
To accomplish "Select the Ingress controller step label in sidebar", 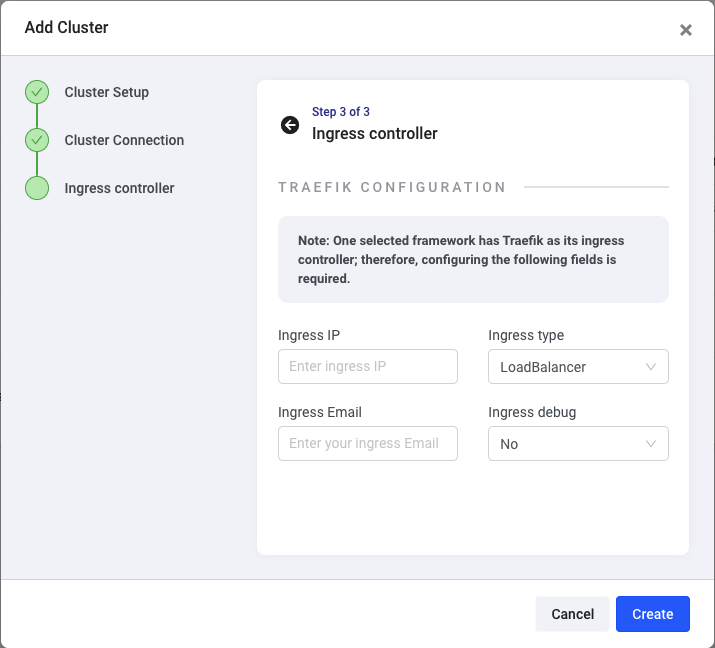I will pos(119,188).
